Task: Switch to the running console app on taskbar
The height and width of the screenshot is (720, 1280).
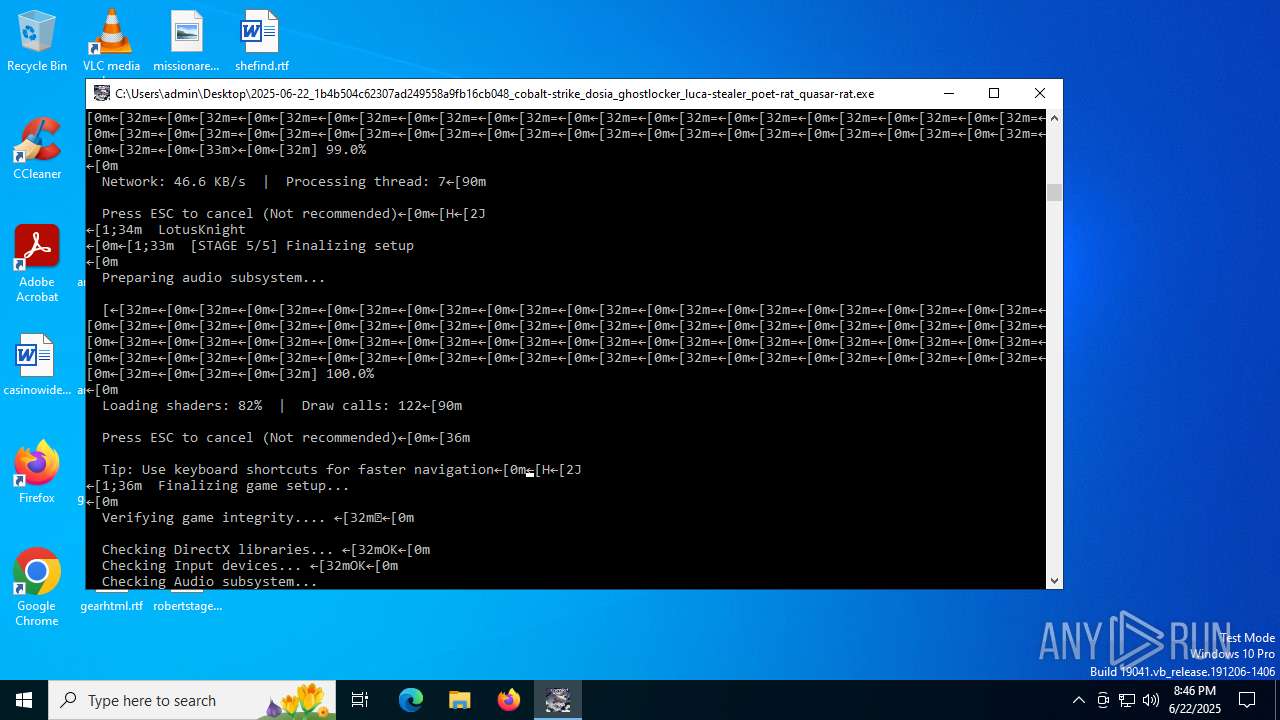Action: click(x=557, y=700)
